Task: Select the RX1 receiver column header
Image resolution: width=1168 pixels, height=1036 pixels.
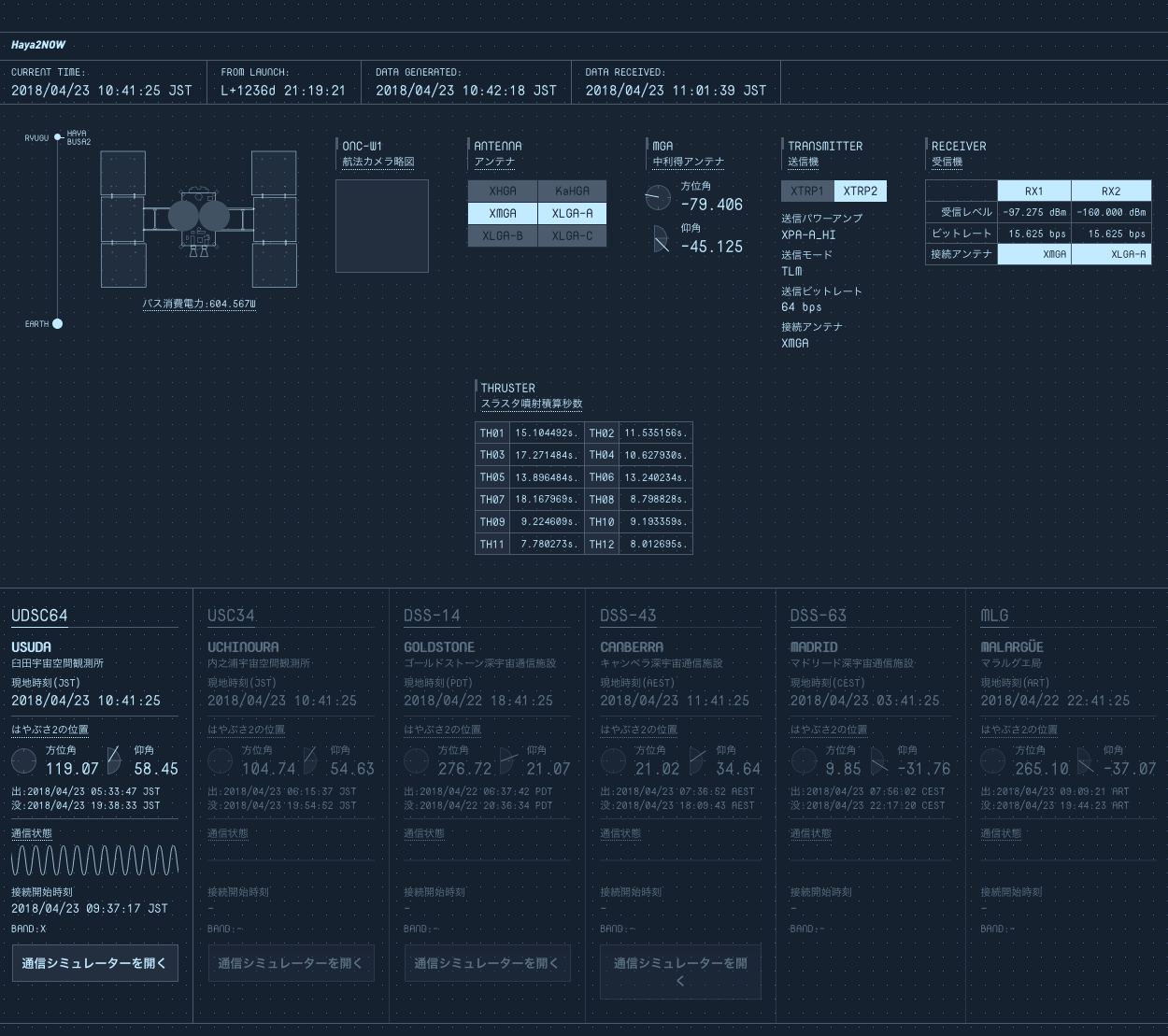Action: click(1033, 192)
